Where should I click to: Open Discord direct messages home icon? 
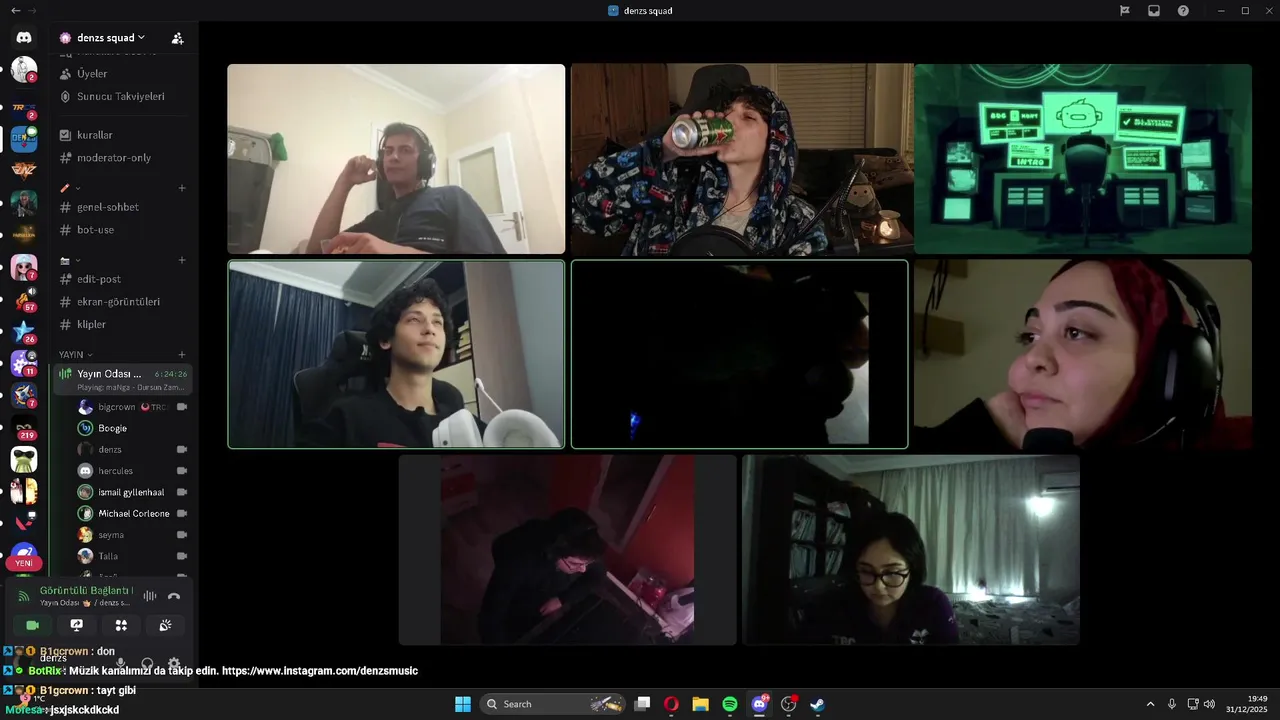point(24,37)
